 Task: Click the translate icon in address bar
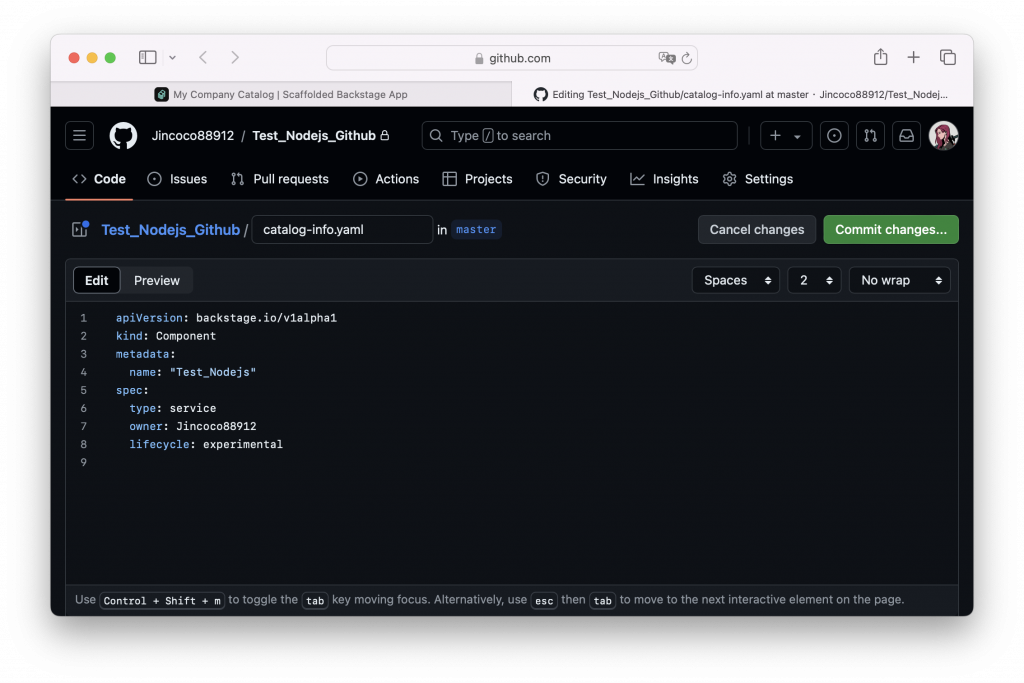coord(666,57)
